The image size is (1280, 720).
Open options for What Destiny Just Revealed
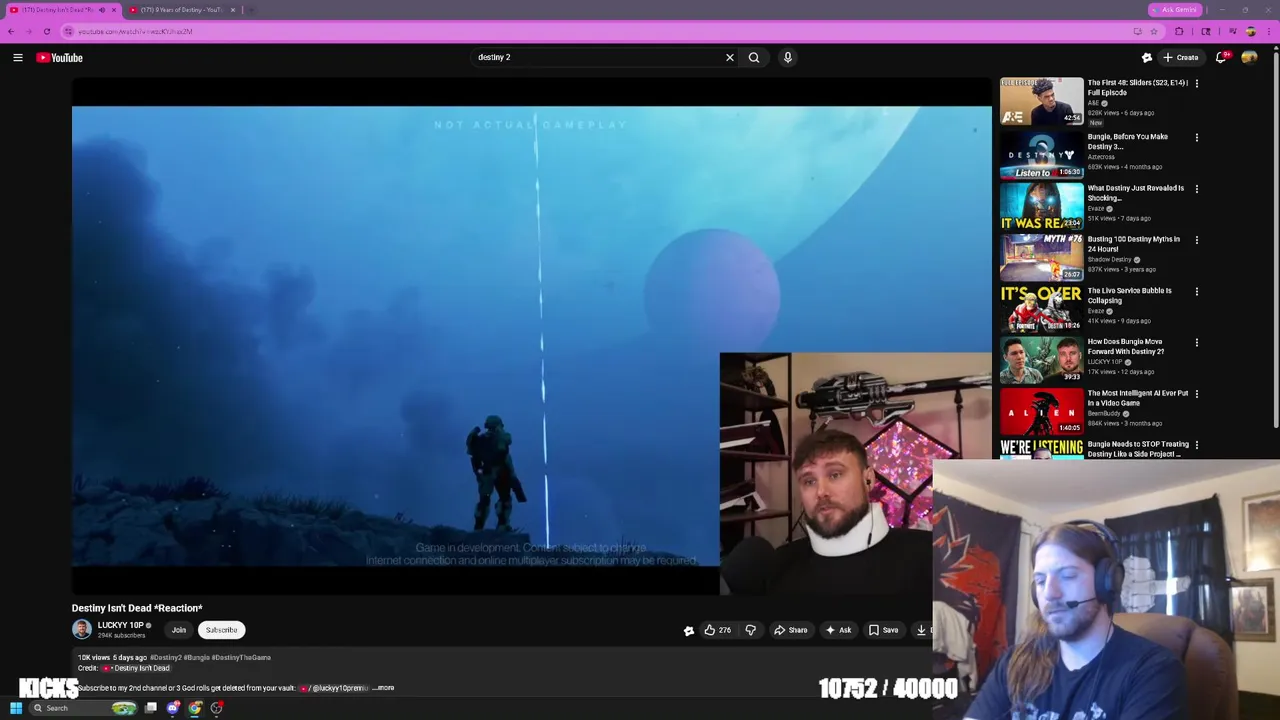pos(1196,189)
